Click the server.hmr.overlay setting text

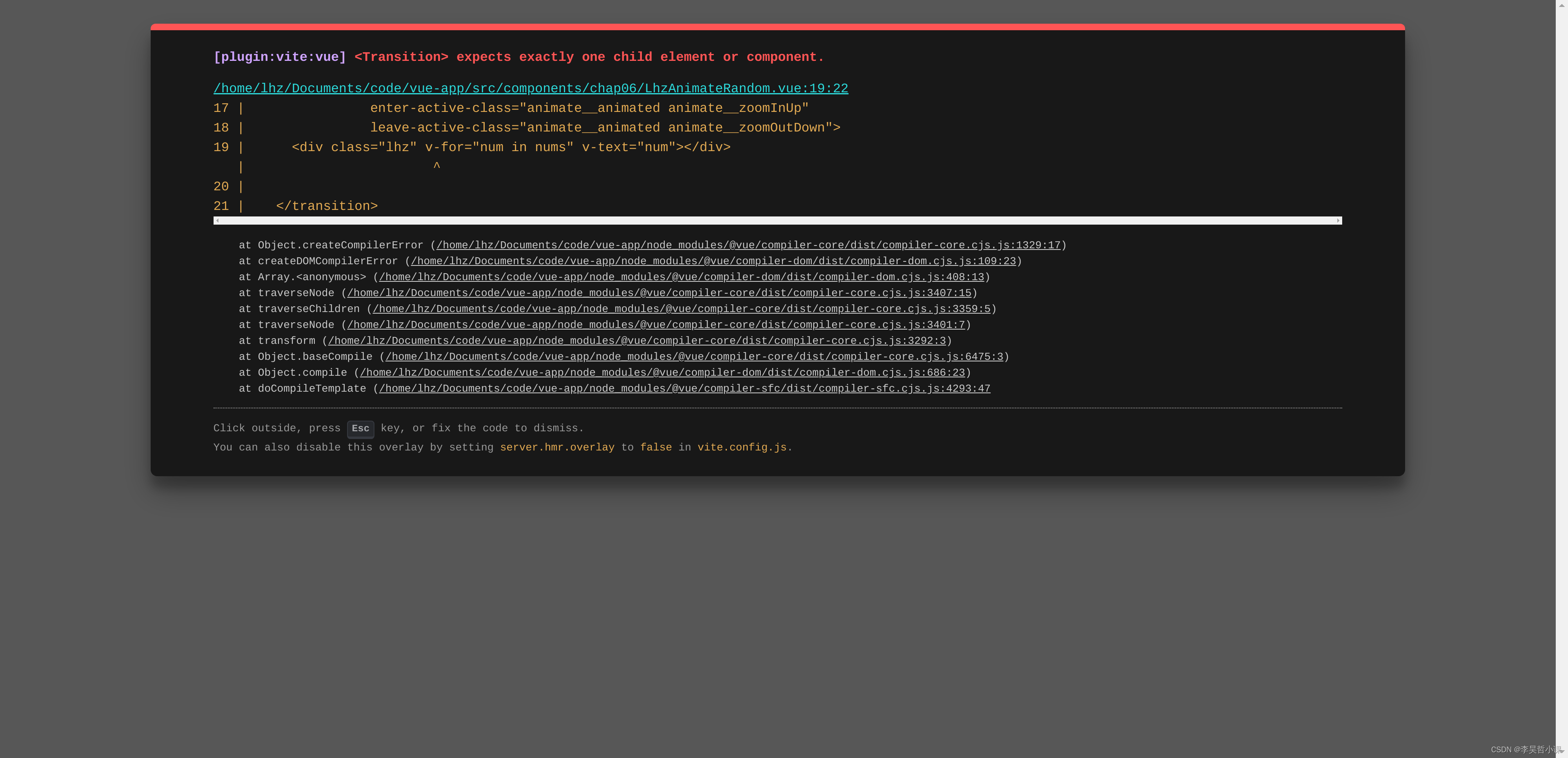[x=557, y=448]
